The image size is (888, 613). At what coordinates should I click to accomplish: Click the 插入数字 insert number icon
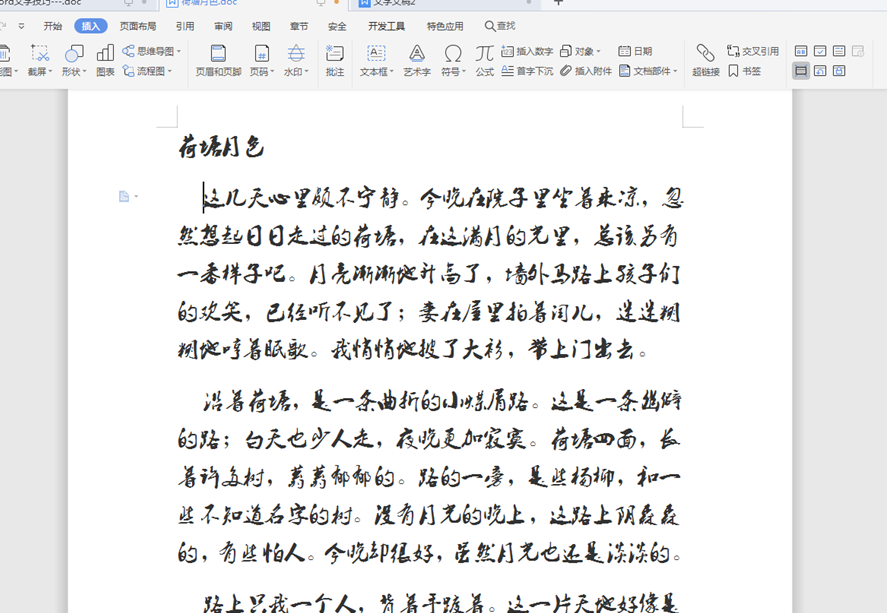[x=527, y=51]
